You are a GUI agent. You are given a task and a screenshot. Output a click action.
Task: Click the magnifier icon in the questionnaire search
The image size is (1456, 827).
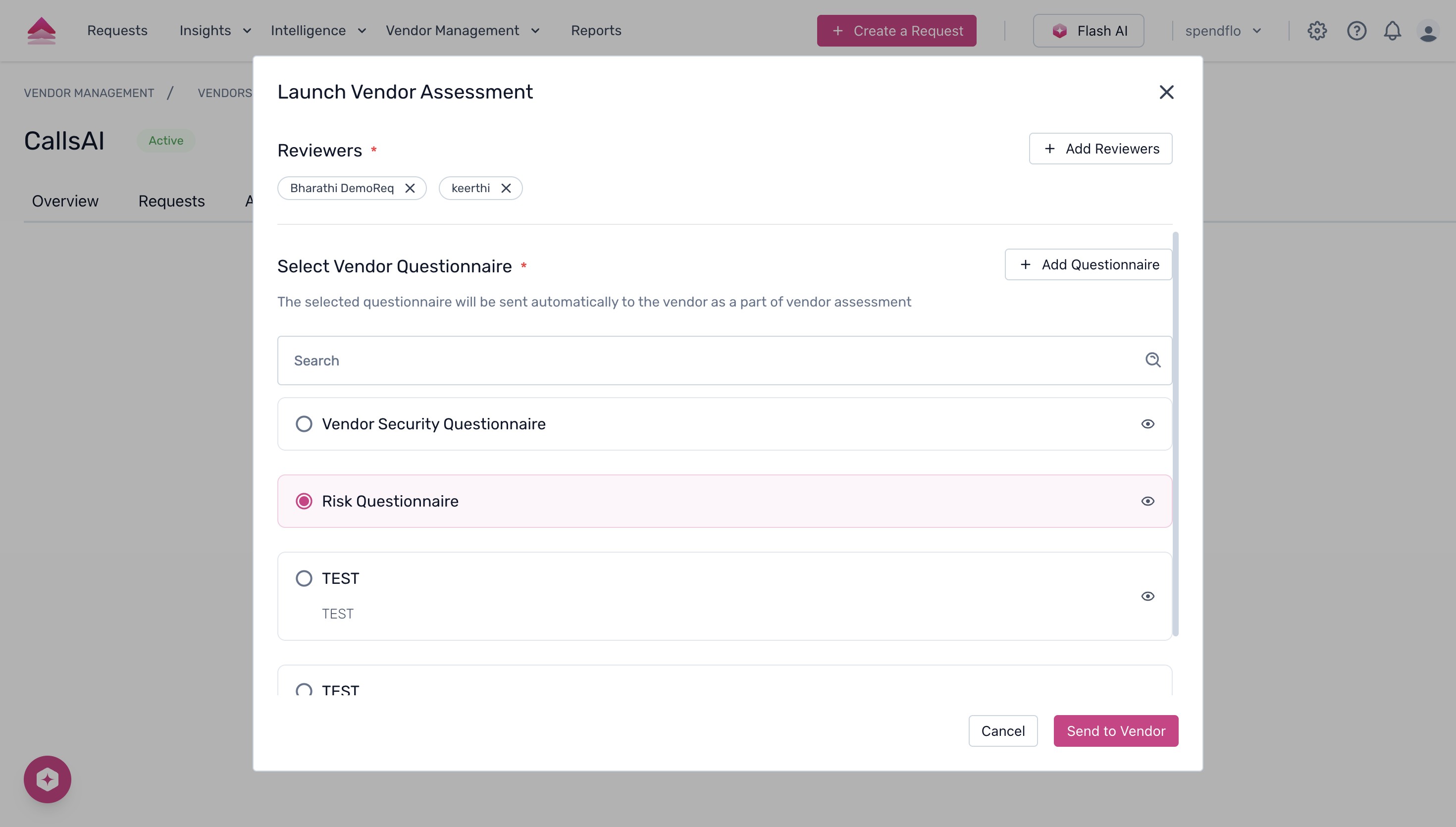point(1153,360)
